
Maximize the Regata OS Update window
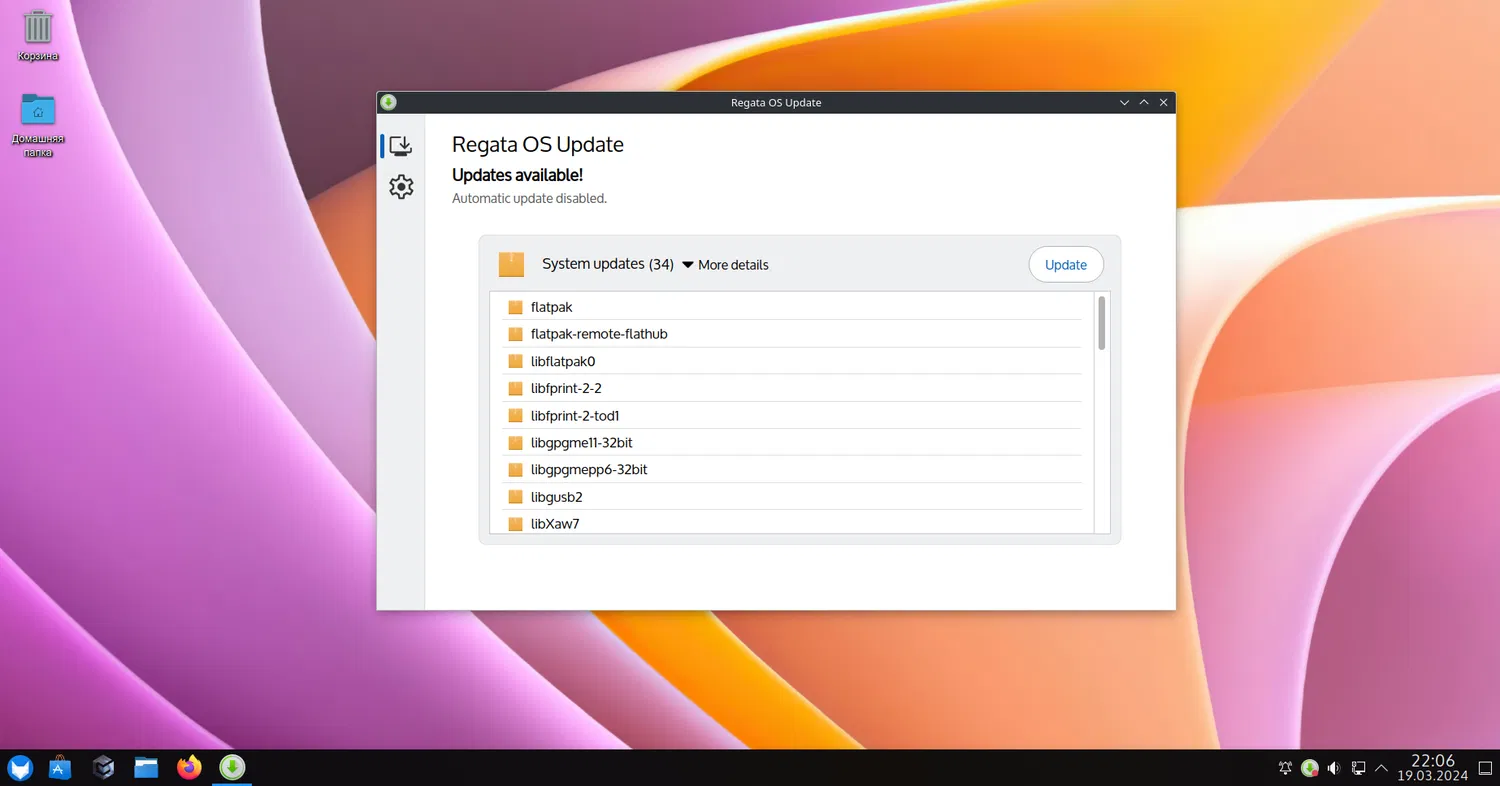[x=1144, y=102]
